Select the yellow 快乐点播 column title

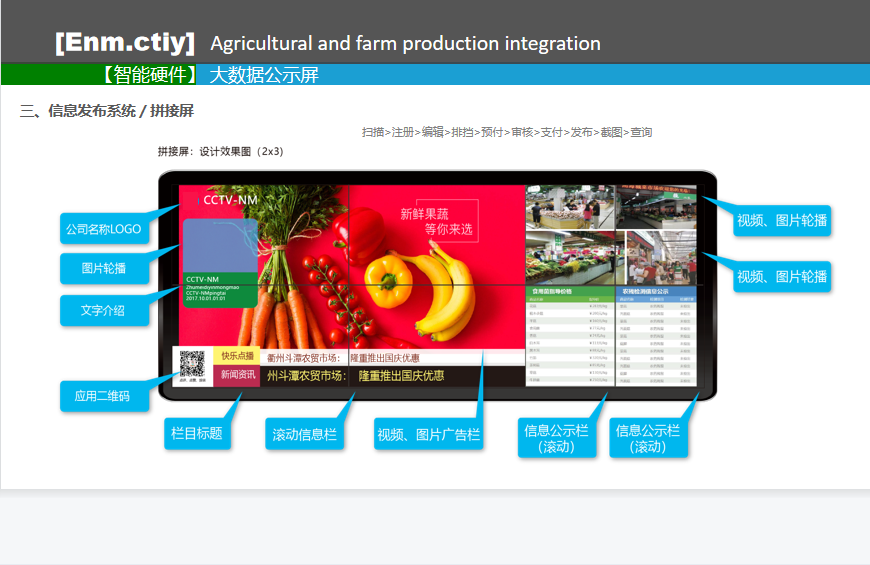(237, 357)
